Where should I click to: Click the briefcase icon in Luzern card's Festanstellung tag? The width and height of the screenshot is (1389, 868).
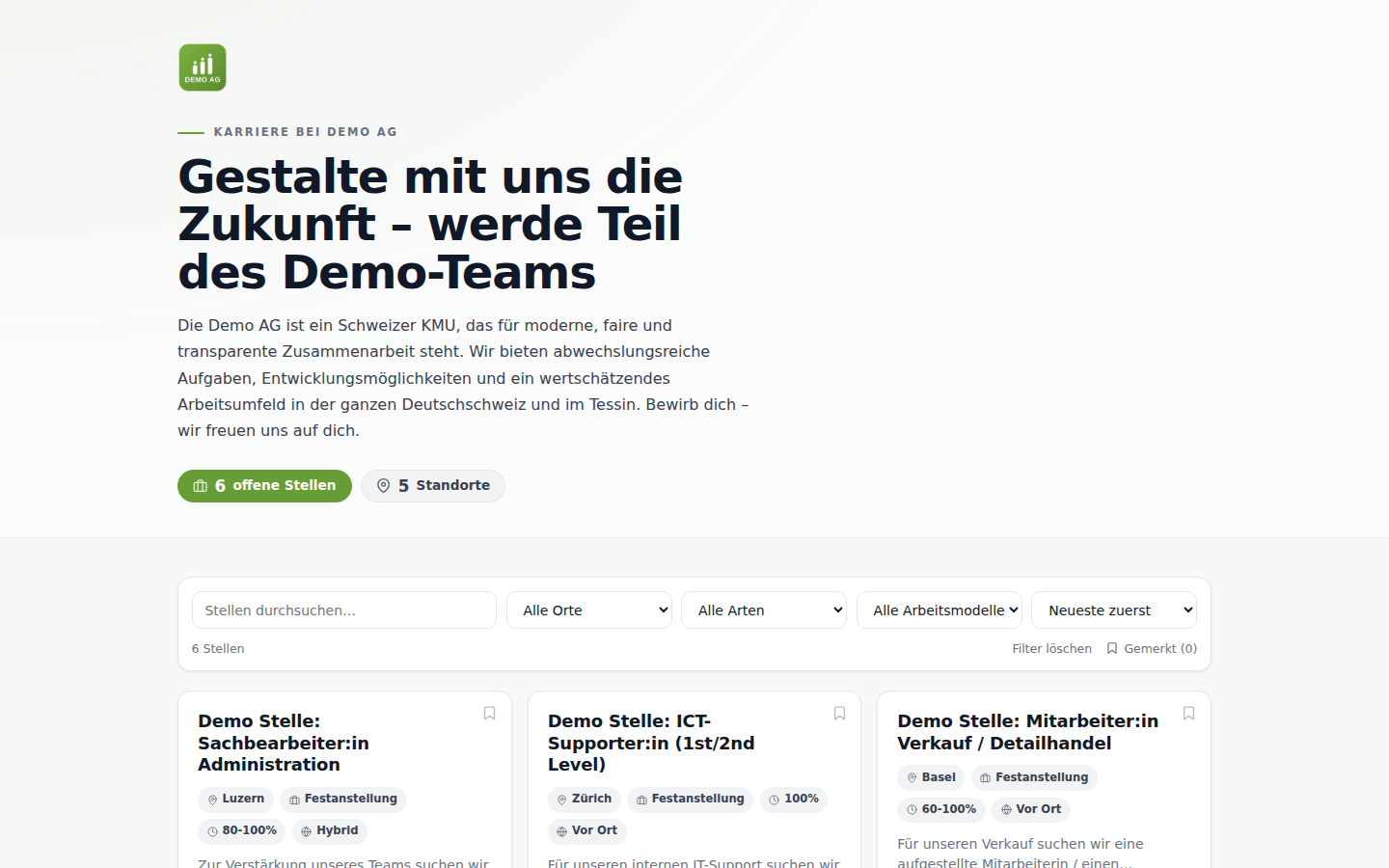(x=295, y=800)
